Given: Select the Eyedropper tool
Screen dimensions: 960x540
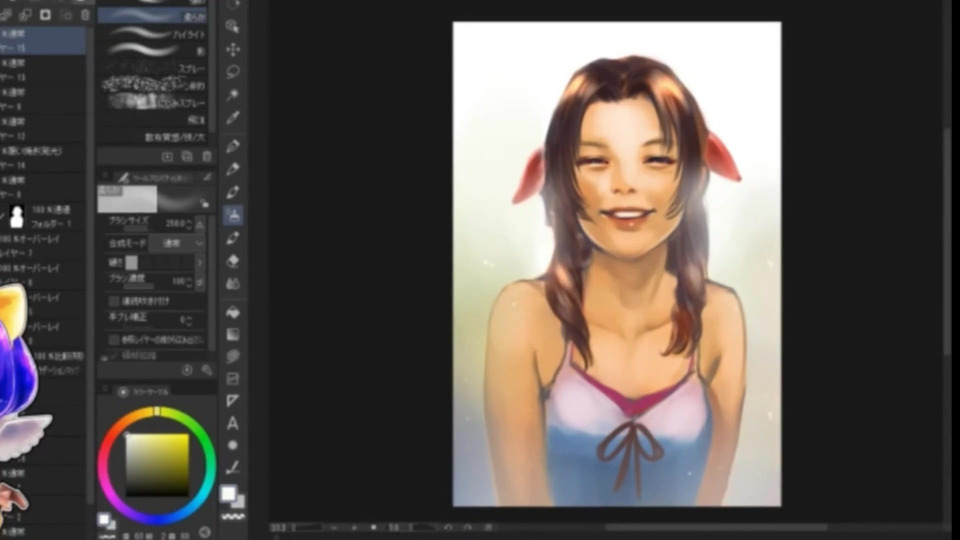Looking at the screenshot, I should coord(233,118).
